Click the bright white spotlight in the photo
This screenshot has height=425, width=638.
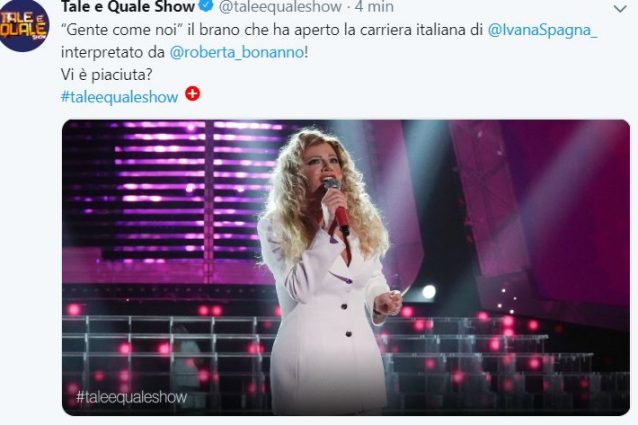(429, 291)
